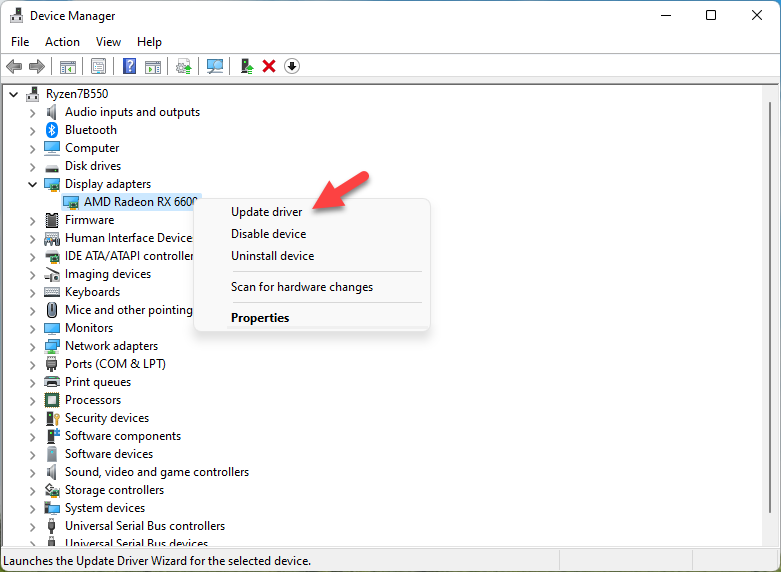781x572 pixels.
Task: Click the Back arrow toolbar icon
Action: coord(14,66)
